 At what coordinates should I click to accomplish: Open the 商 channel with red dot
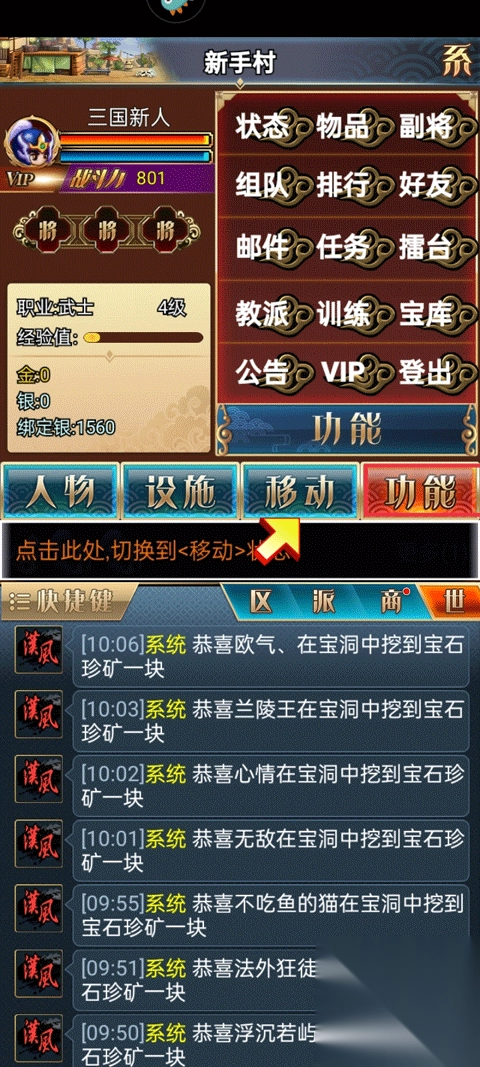tap(391, 602)
